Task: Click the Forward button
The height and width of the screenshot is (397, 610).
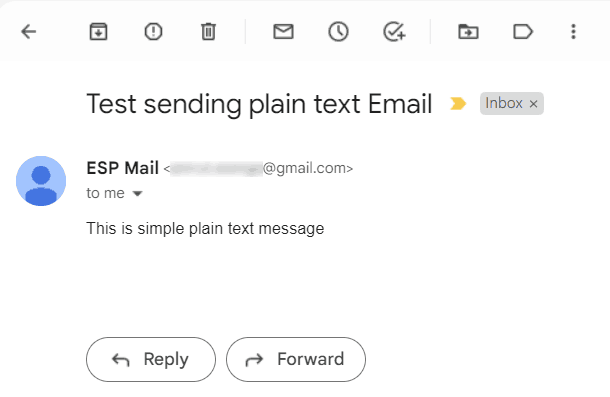Action: click(296, 359)
